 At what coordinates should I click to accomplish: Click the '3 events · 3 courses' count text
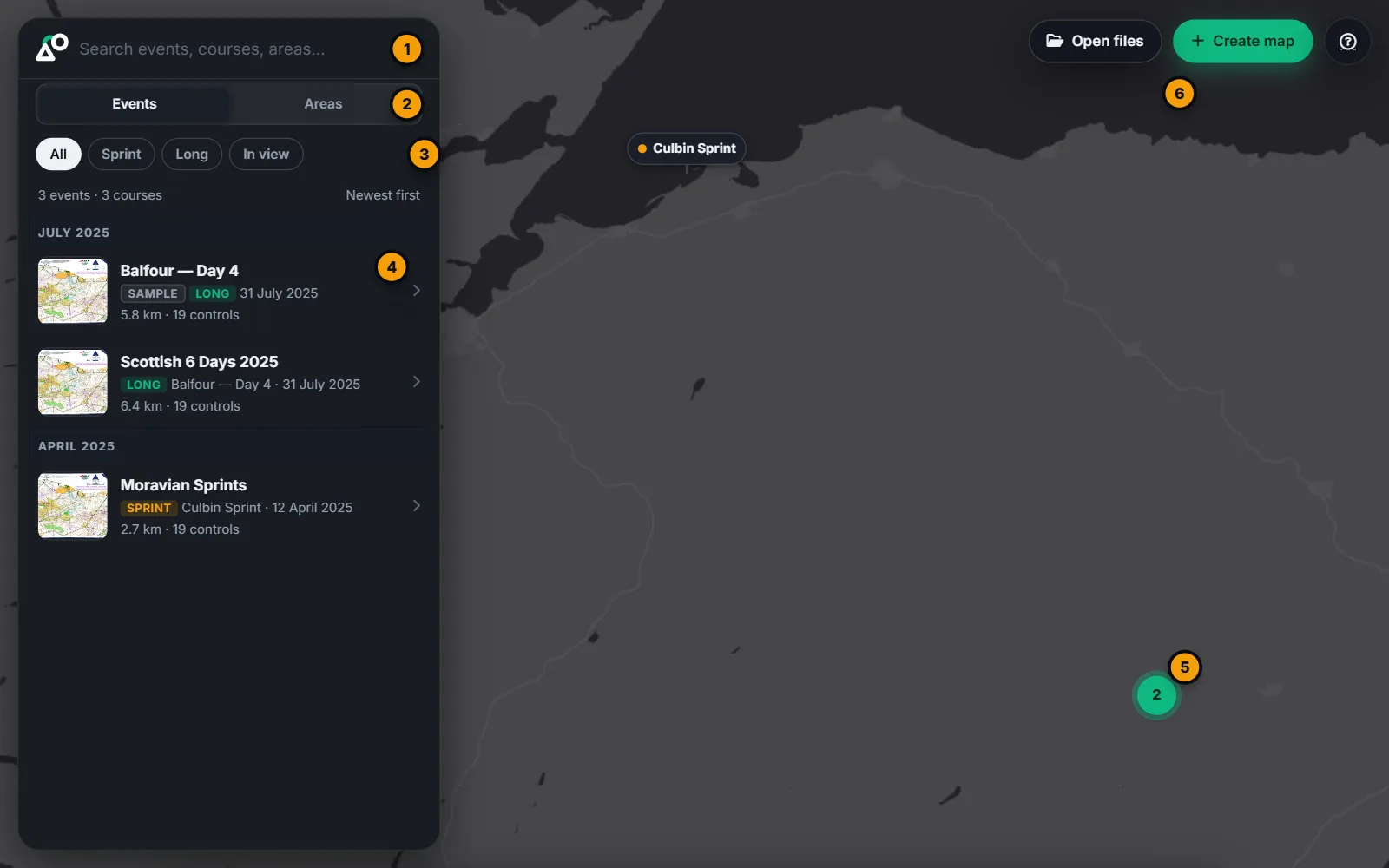100,195
